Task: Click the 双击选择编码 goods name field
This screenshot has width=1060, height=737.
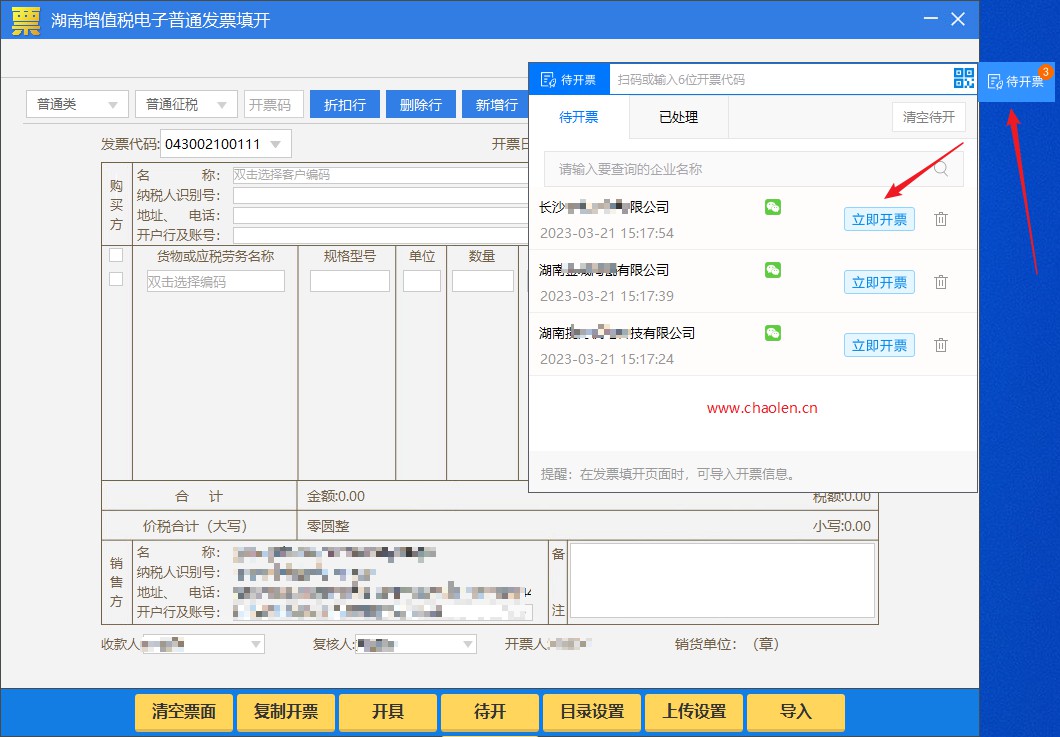Action: (x=216, y=281)
